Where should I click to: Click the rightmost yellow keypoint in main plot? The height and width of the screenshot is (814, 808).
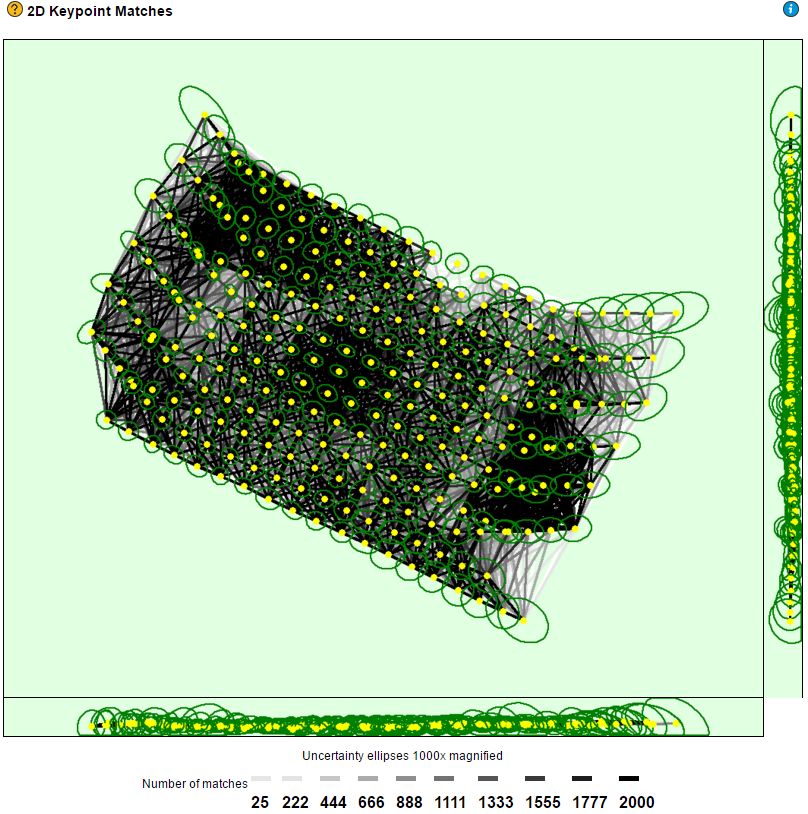[676, 313]
